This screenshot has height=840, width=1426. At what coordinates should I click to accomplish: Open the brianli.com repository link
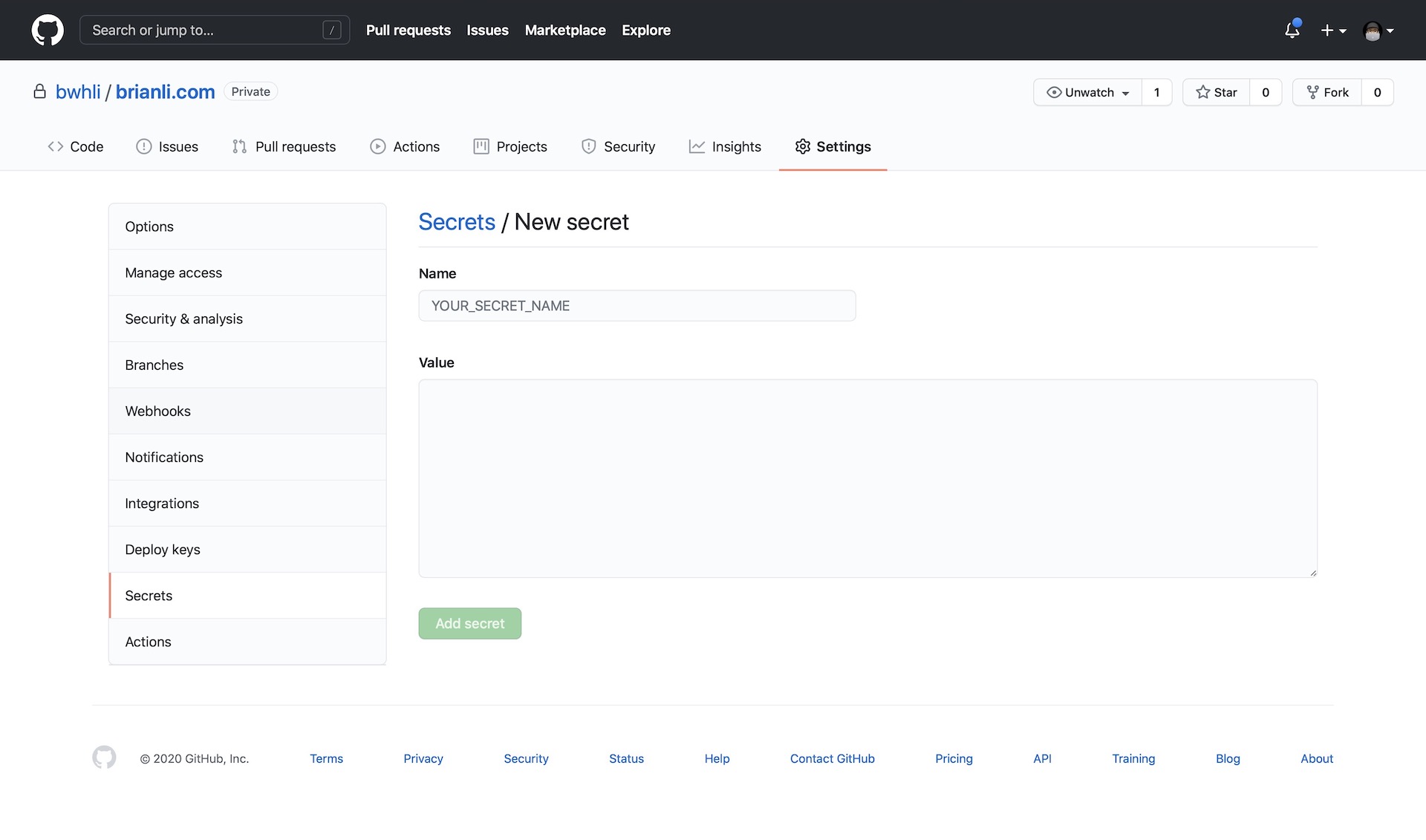pyautogui.click(x=165, y=91)
